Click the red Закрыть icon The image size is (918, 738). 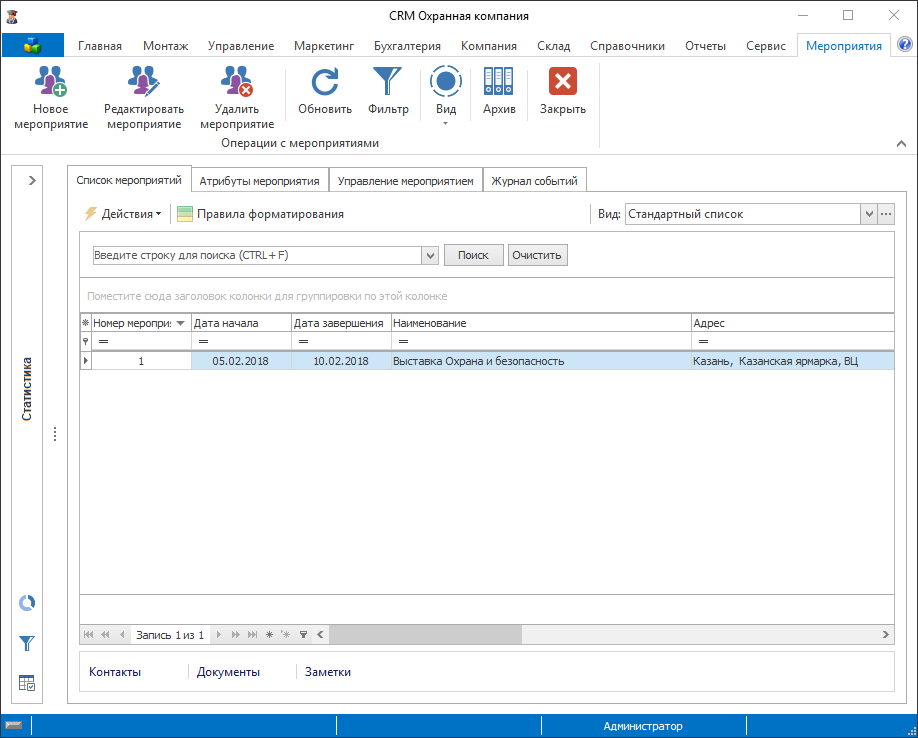click(x=563, y=82)
